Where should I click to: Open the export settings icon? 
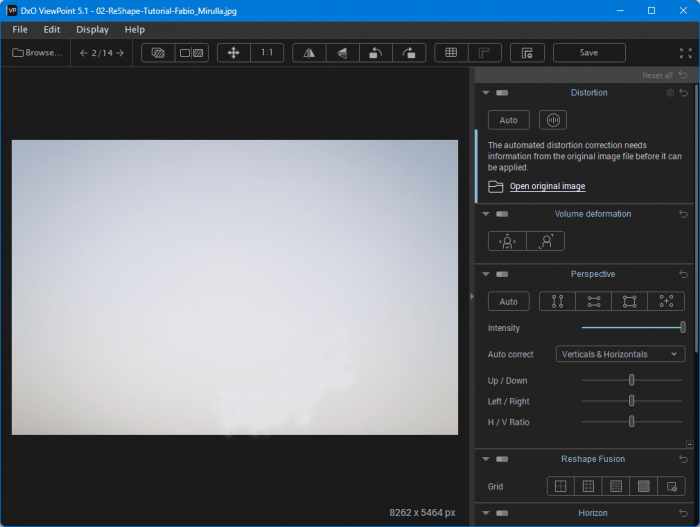click(x=527, y=53)
